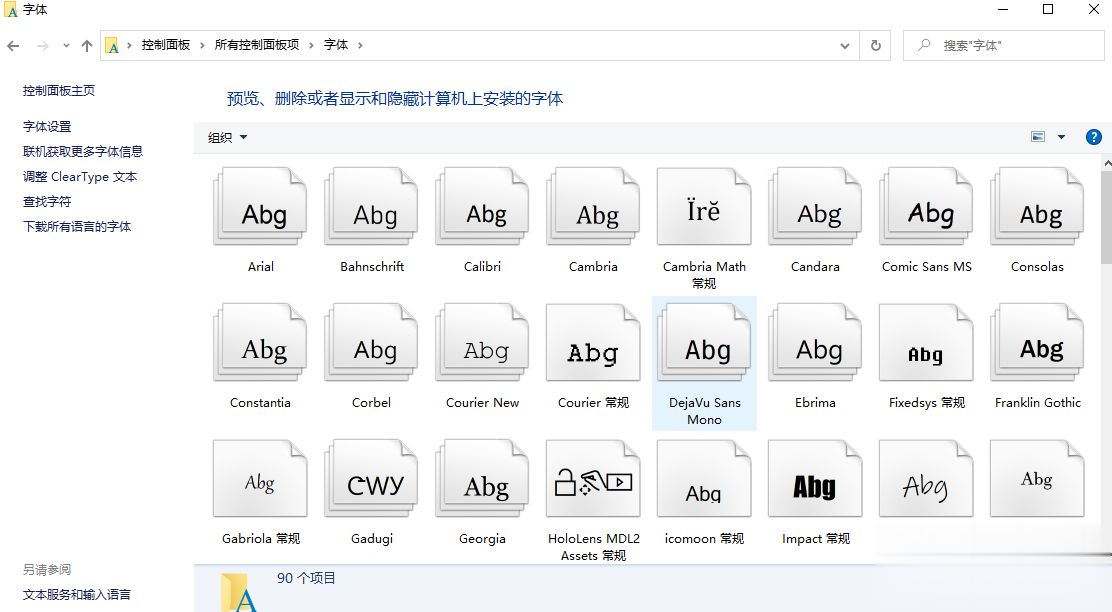Select the handwriting-style font icon in third row

pos(926,479)
